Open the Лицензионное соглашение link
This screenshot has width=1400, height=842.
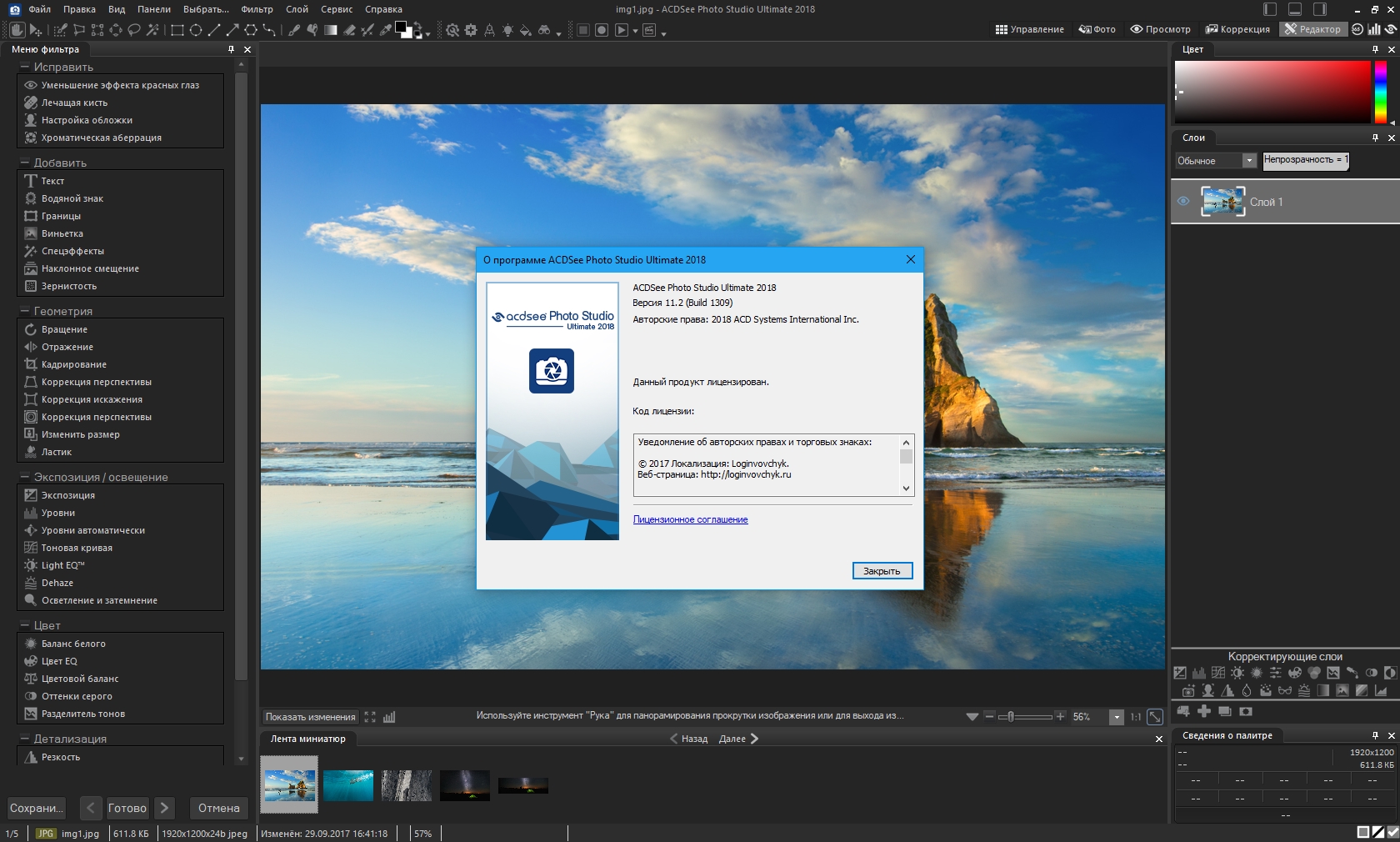(690, 519)
